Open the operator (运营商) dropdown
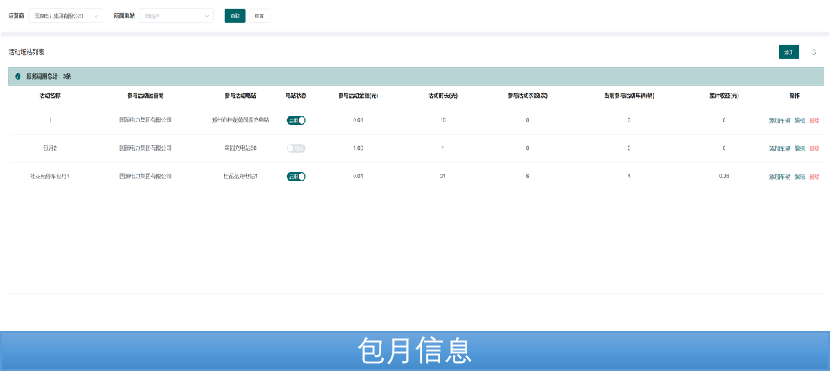 66,16
